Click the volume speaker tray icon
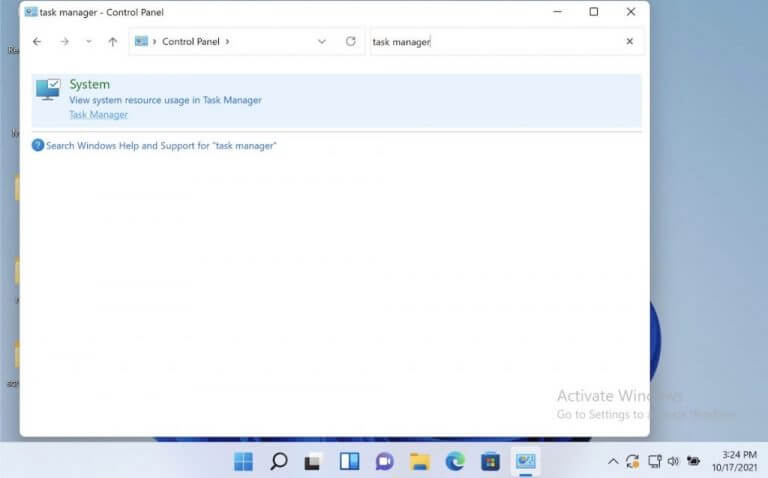 673,461
